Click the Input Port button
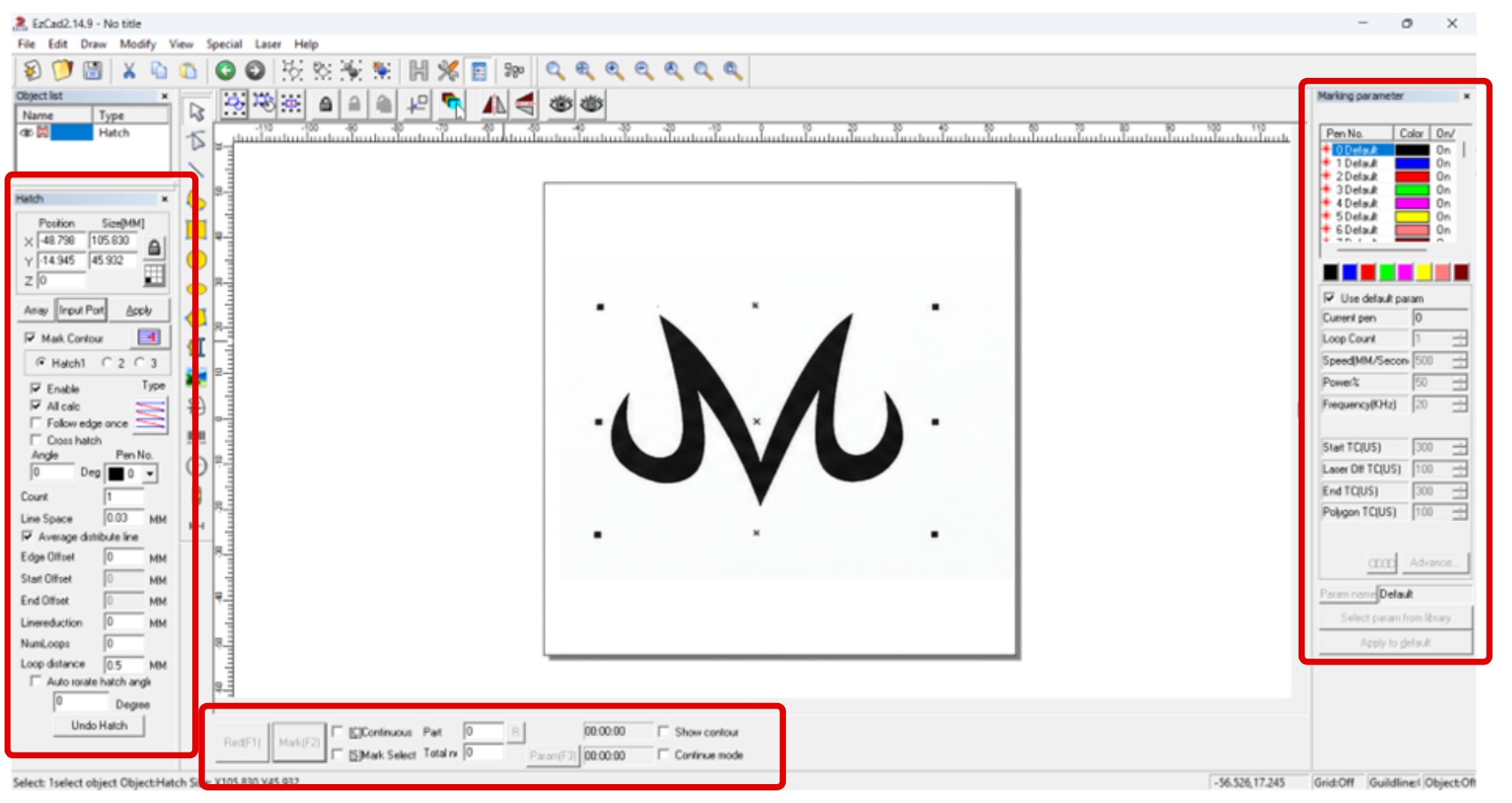Screen dimensions: 1512x803 pos(81,310)
